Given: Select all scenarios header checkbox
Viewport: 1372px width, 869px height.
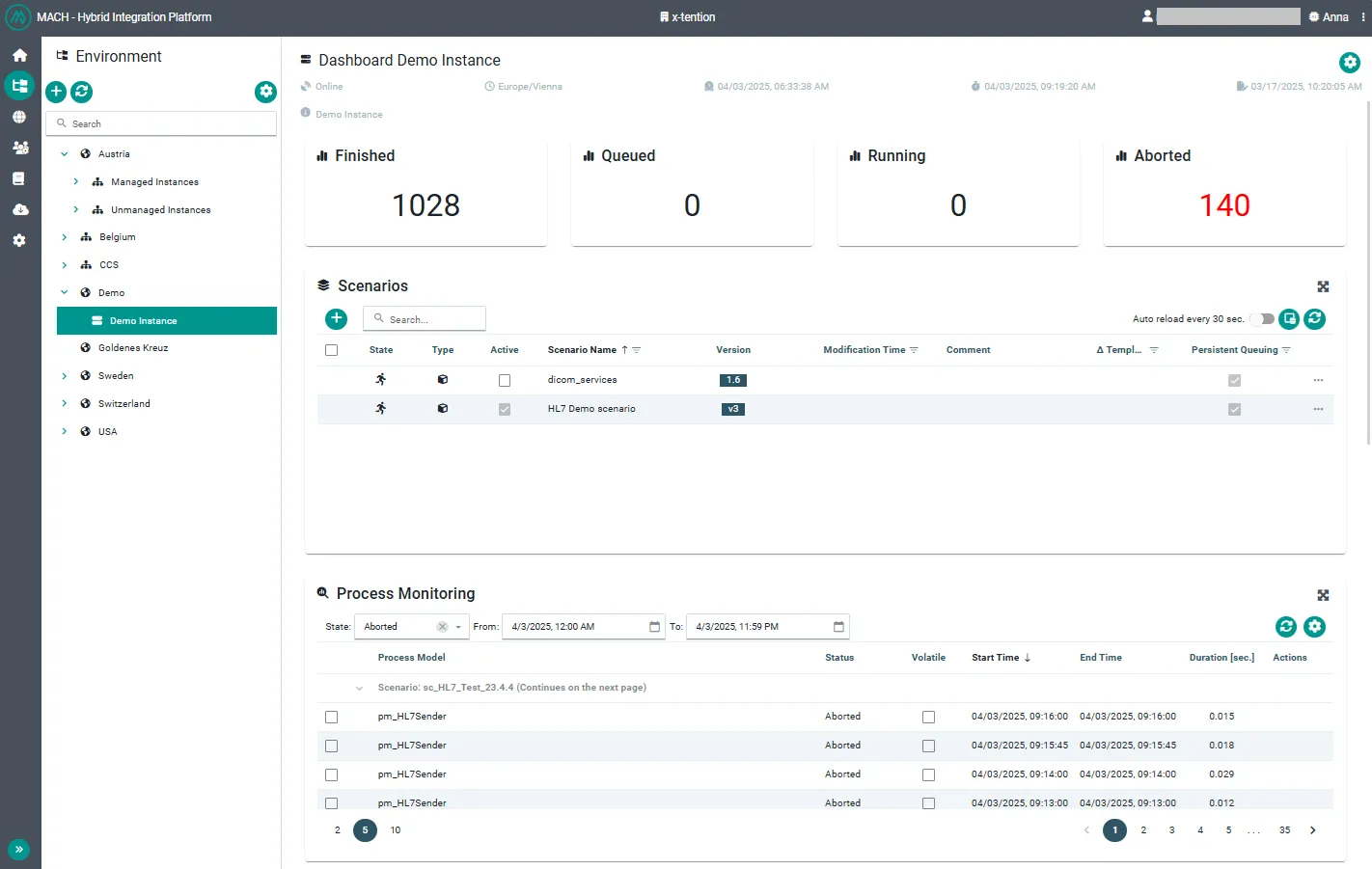Looking at the screenshot, I should coord(332,350).
